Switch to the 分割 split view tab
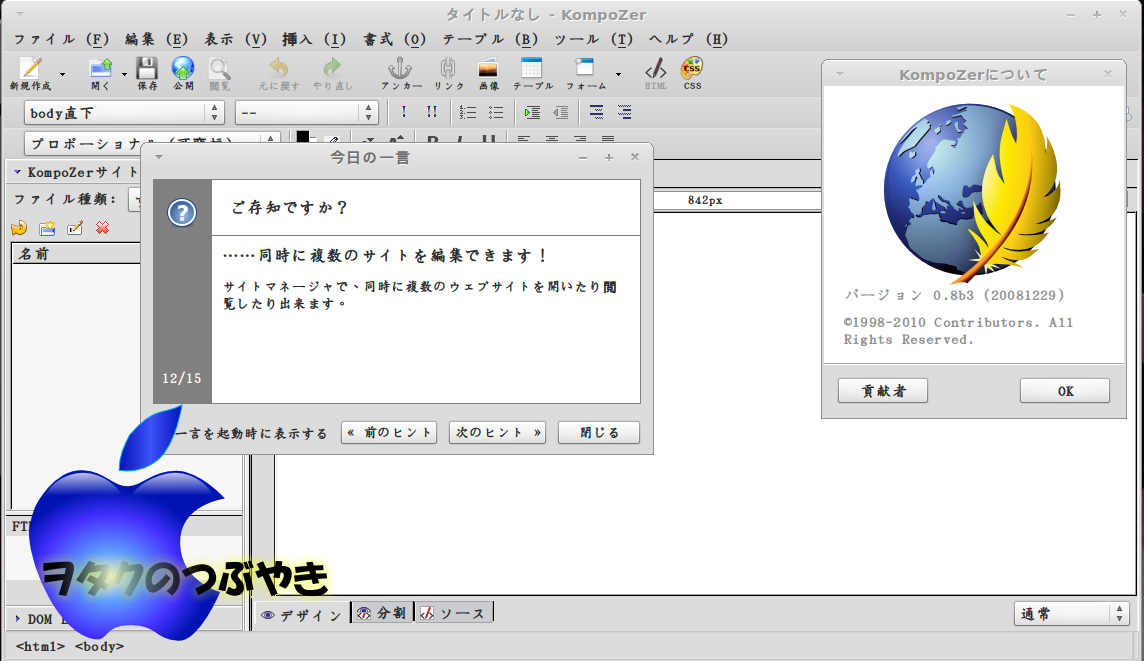 [x=382, y=613]
